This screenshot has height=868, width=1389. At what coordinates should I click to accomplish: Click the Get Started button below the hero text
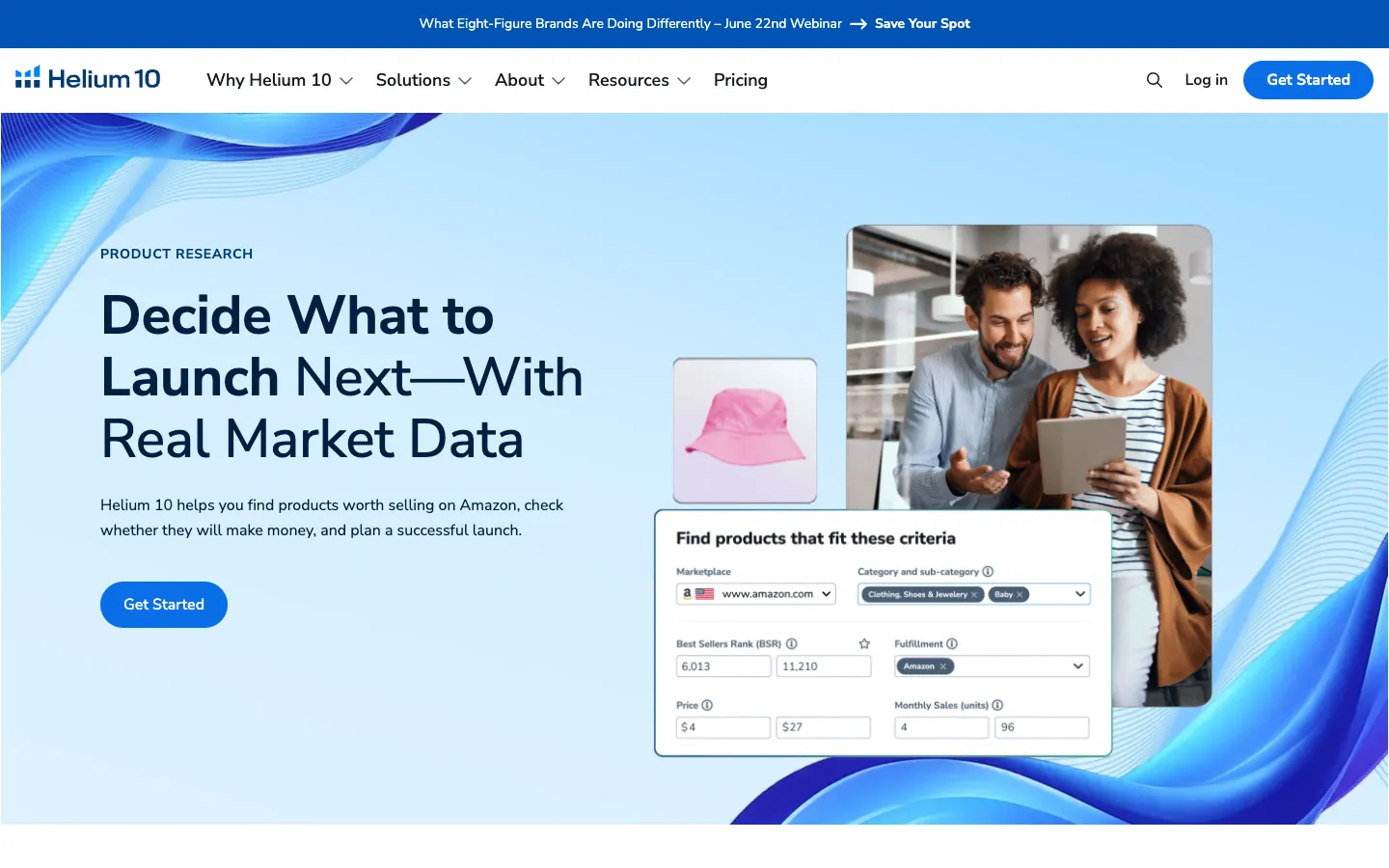tap(164, 605)
